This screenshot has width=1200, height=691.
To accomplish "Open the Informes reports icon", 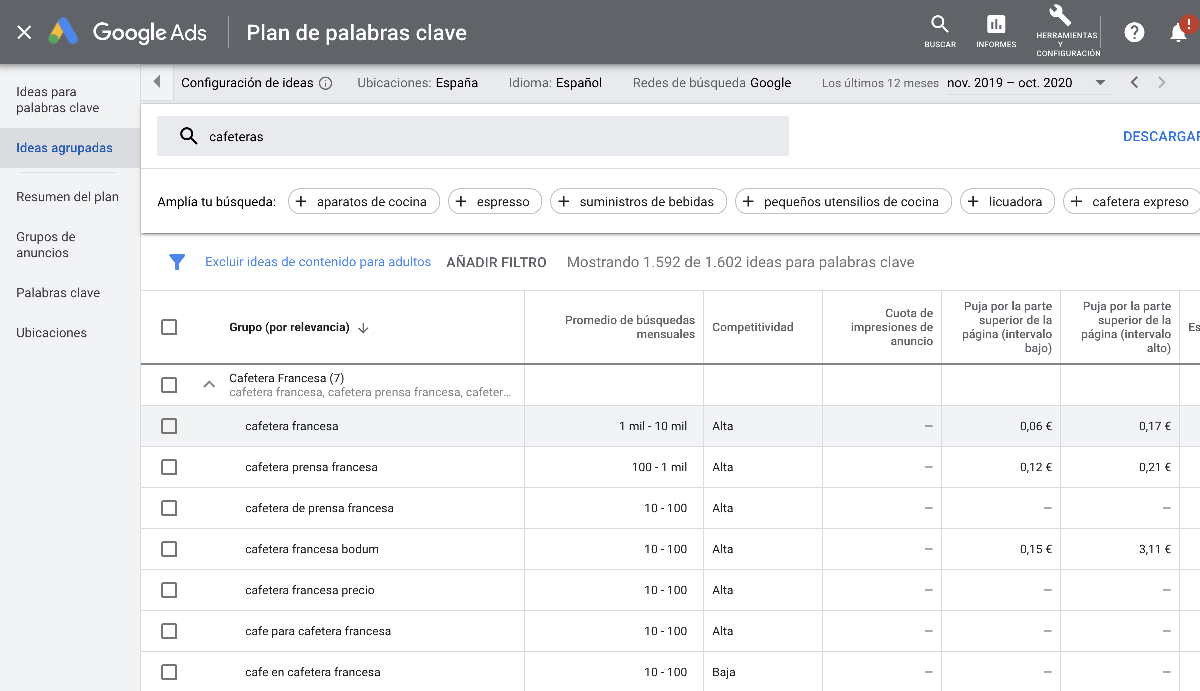I will click(x=996, y=25).
